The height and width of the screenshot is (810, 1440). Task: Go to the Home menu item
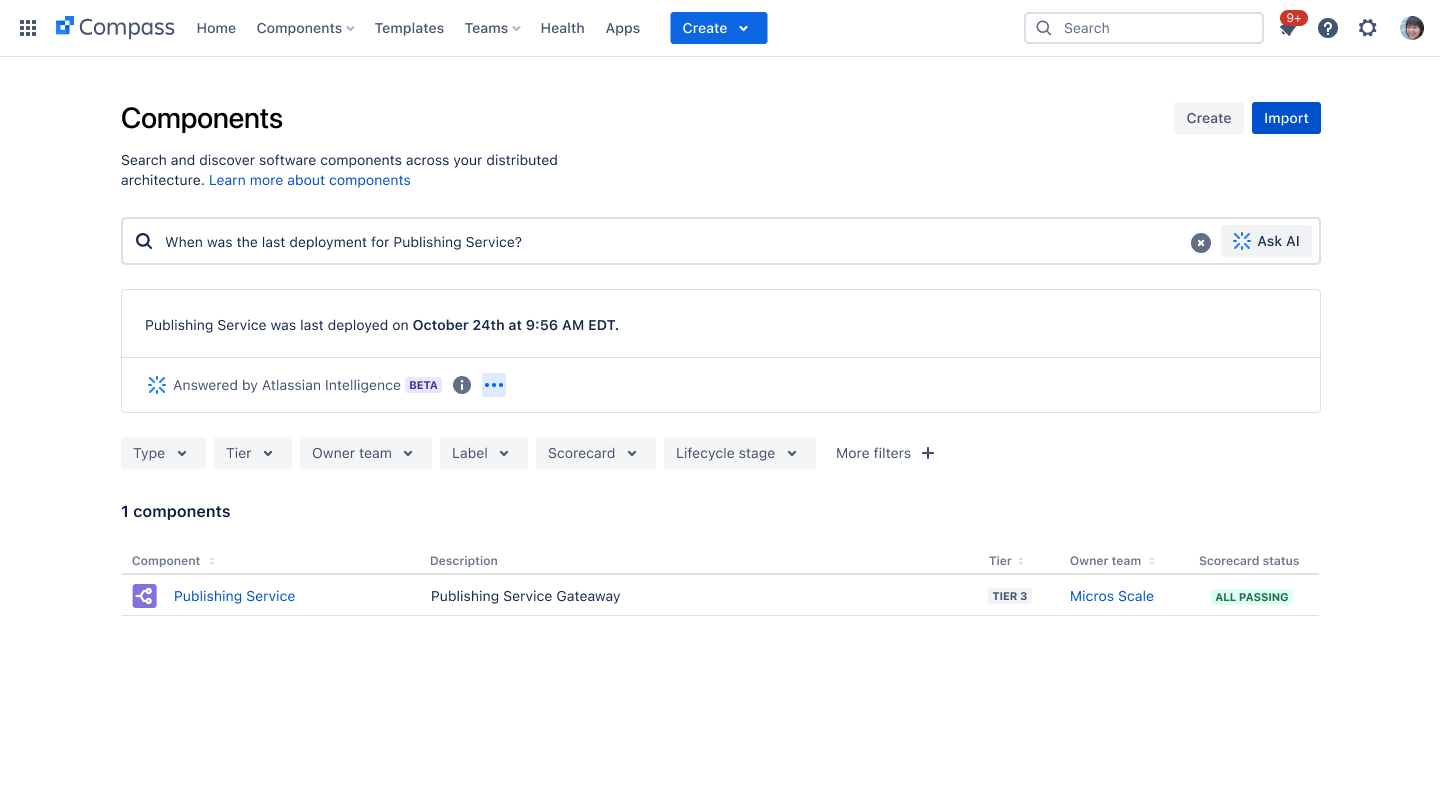pos(216,28)
